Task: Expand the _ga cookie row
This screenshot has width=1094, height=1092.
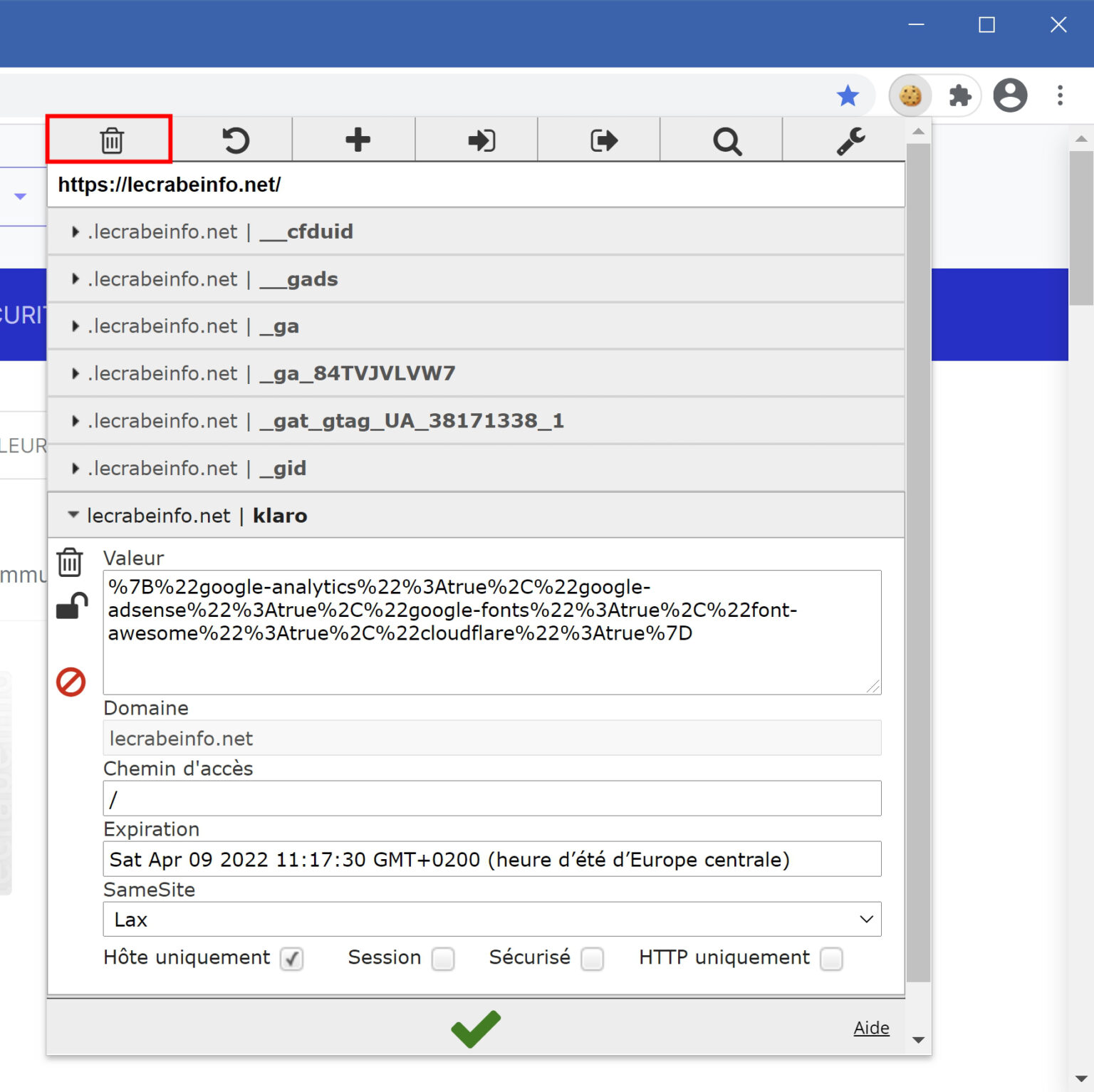Action: (x=476, y=326)
